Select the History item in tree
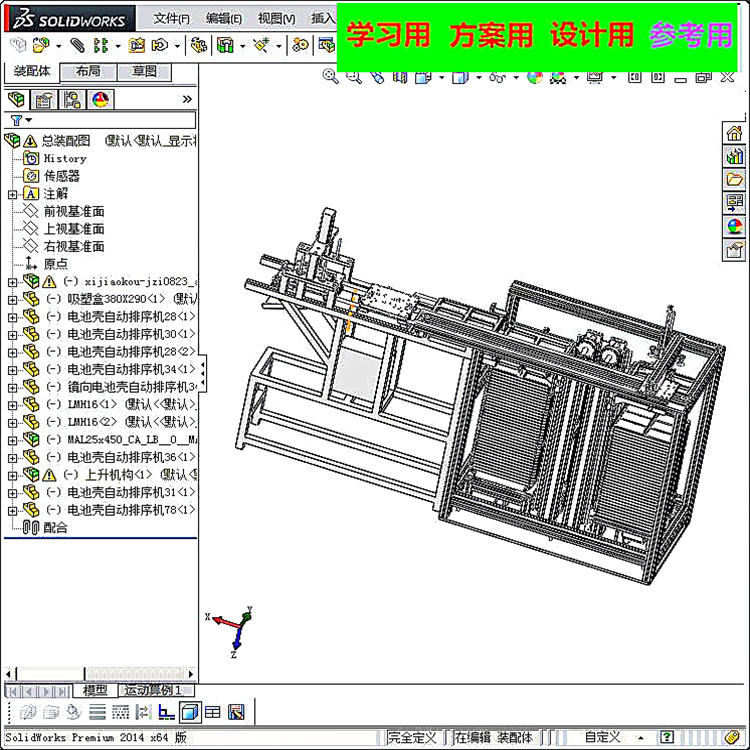 pos(65,158)
